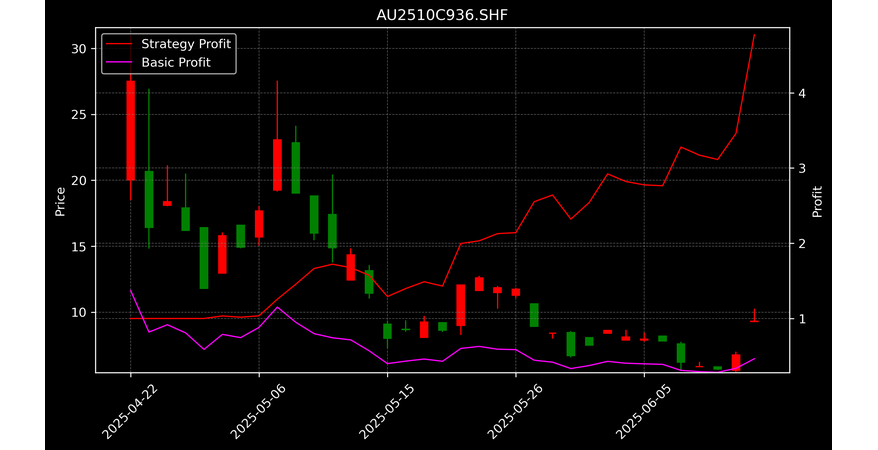878x450 pixels.
Task: Click the magenta Basic Profit legend line
Action: 119,62
